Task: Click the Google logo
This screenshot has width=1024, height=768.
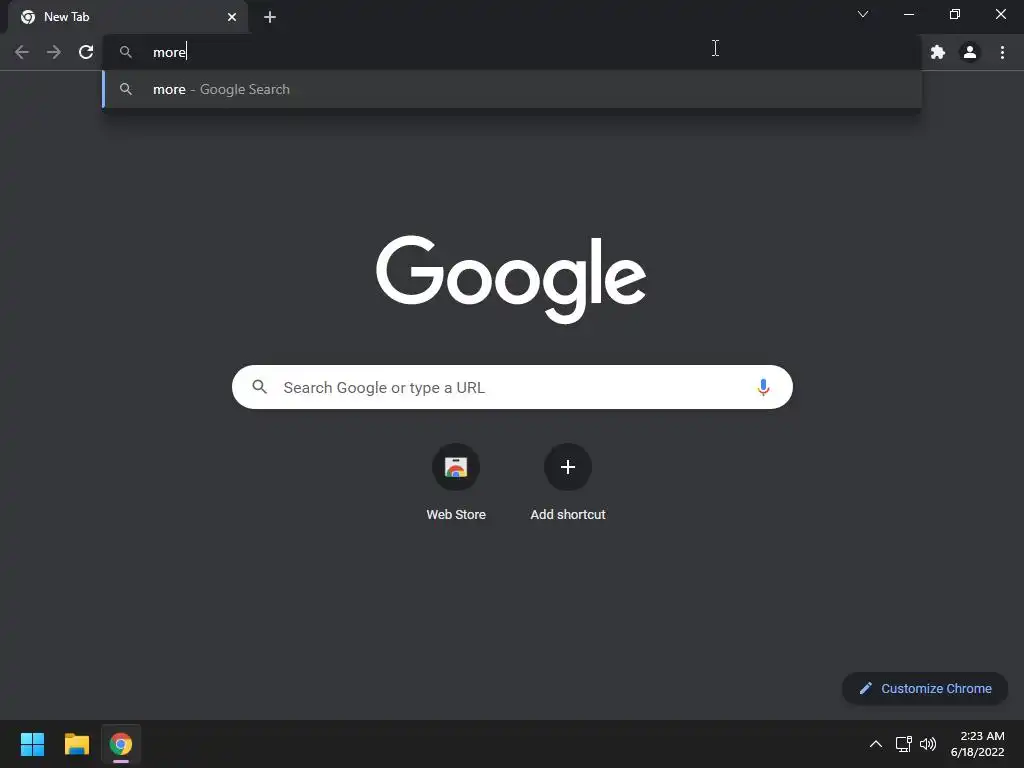Action: [511, 279]
